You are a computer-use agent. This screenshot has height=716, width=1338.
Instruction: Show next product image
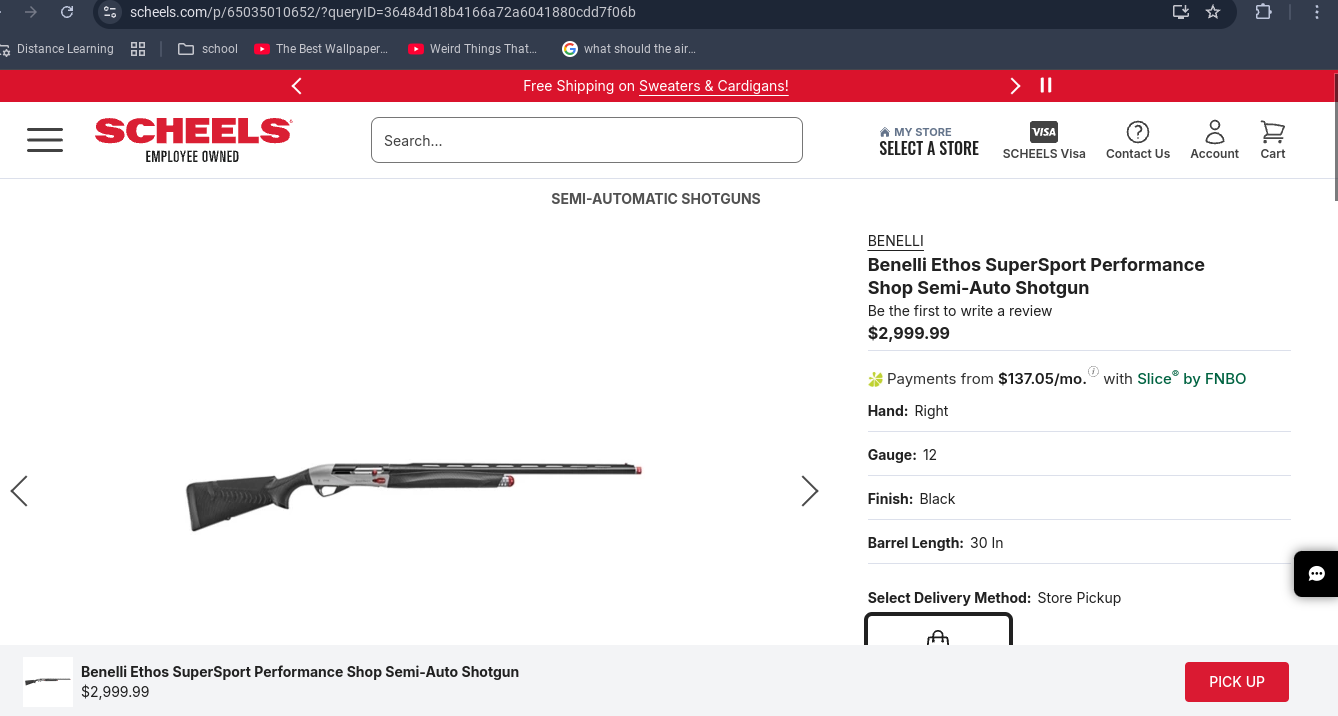(810, 491)
